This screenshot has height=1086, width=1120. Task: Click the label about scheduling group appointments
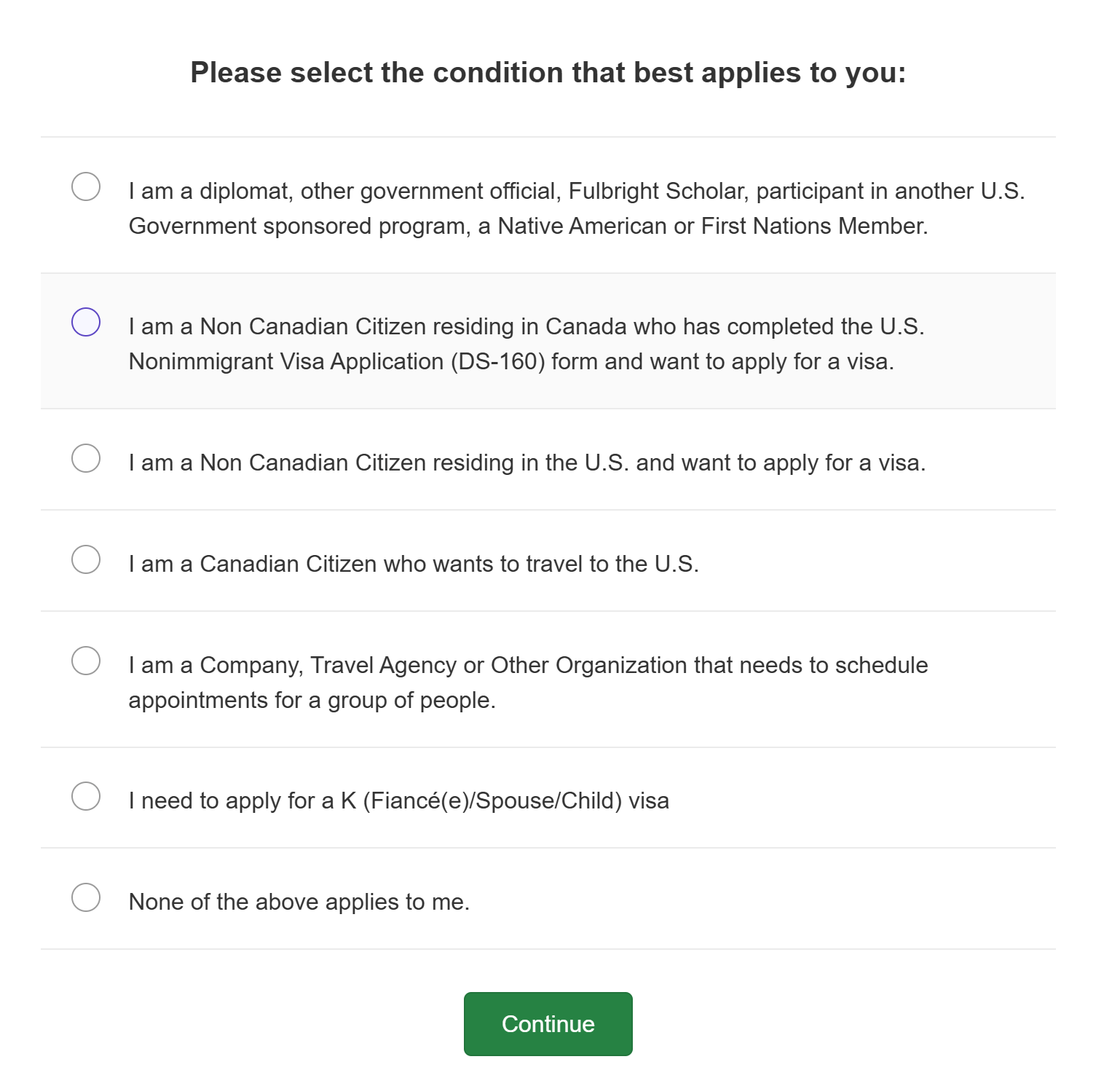click(528, 682)
